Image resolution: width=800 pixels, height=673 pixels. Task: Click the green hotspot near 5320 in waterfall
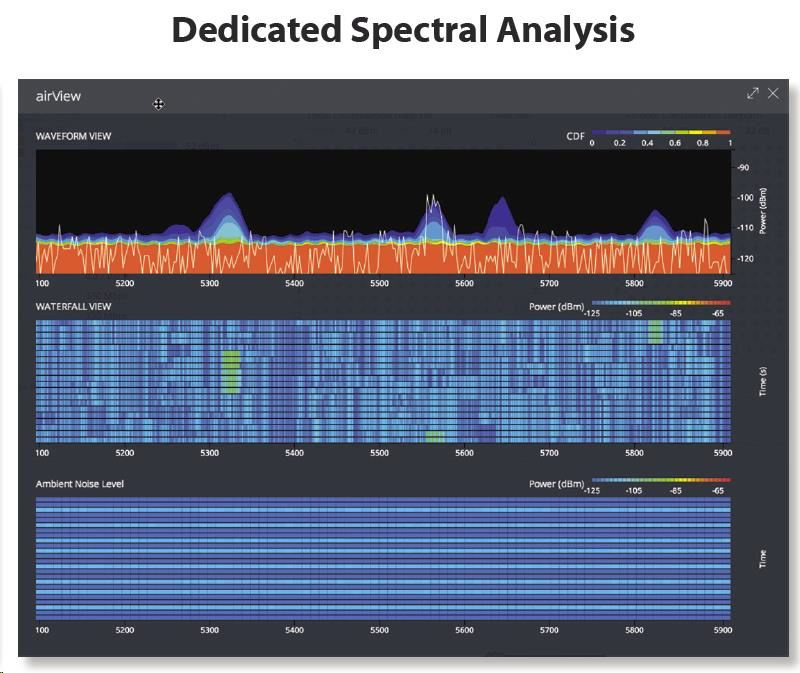(x=231, y=370)
